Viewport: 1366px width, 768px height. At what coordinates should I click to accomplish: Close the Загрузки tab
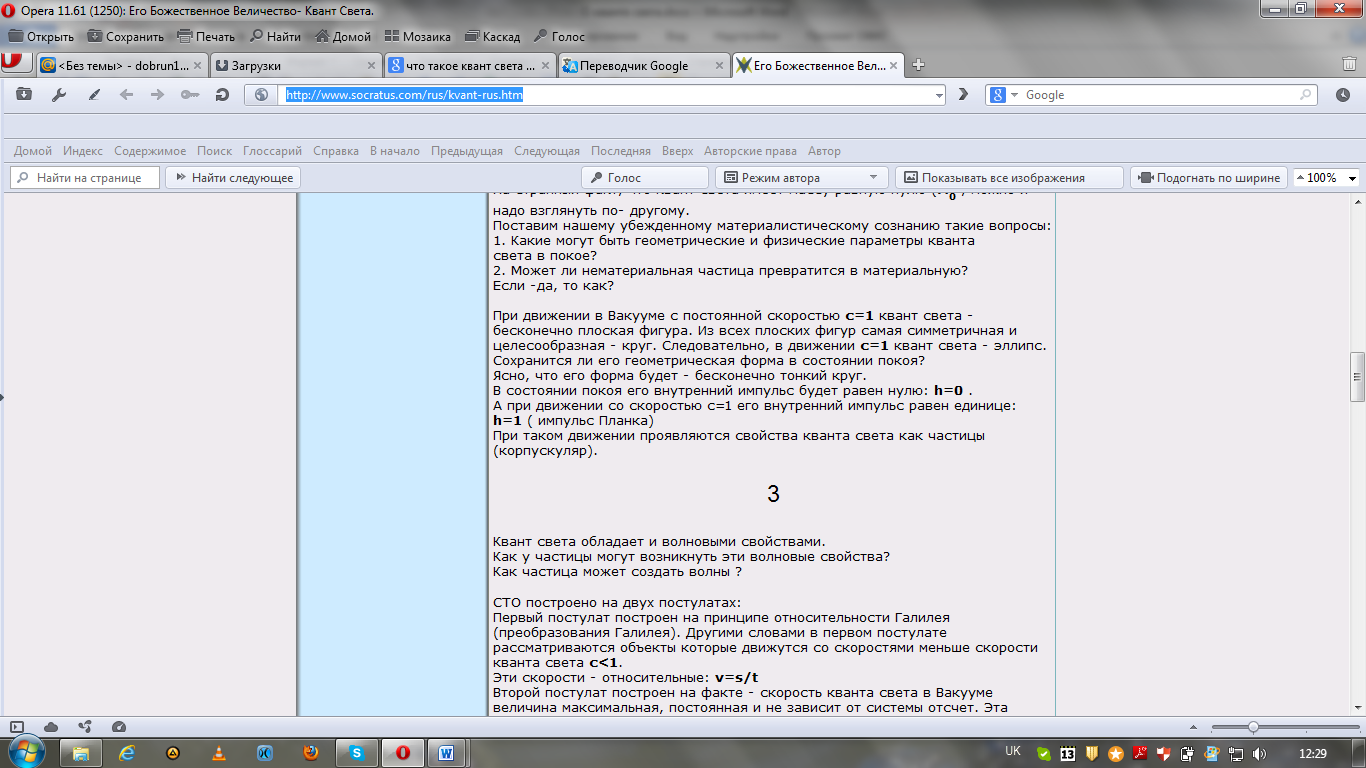[371, 65]
